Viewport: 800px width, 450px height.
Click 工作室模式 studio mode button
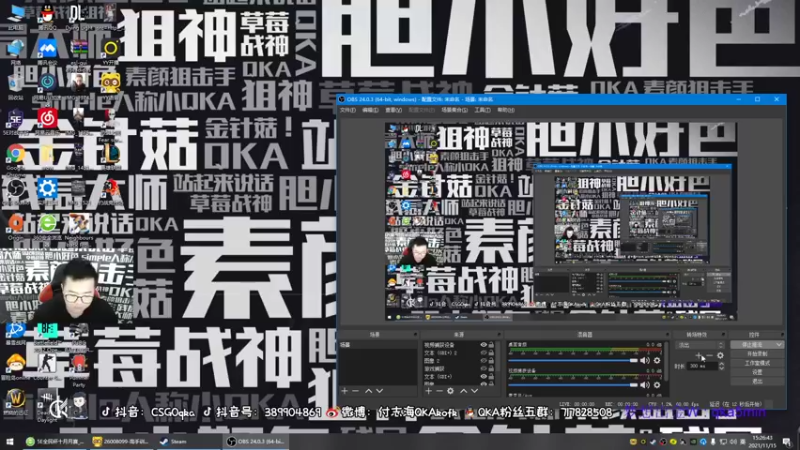click(x=757, y=363)
